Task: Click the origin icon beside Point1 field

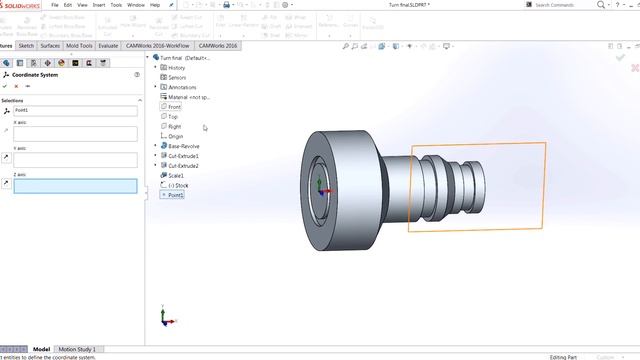Action: click(6, 111)
